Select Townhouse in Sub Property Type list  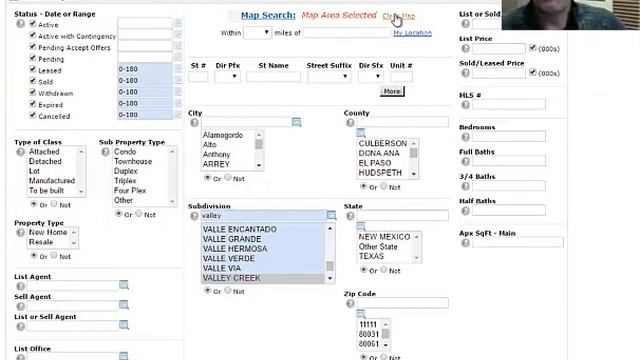pyautogui.click(x=133, y=161)
